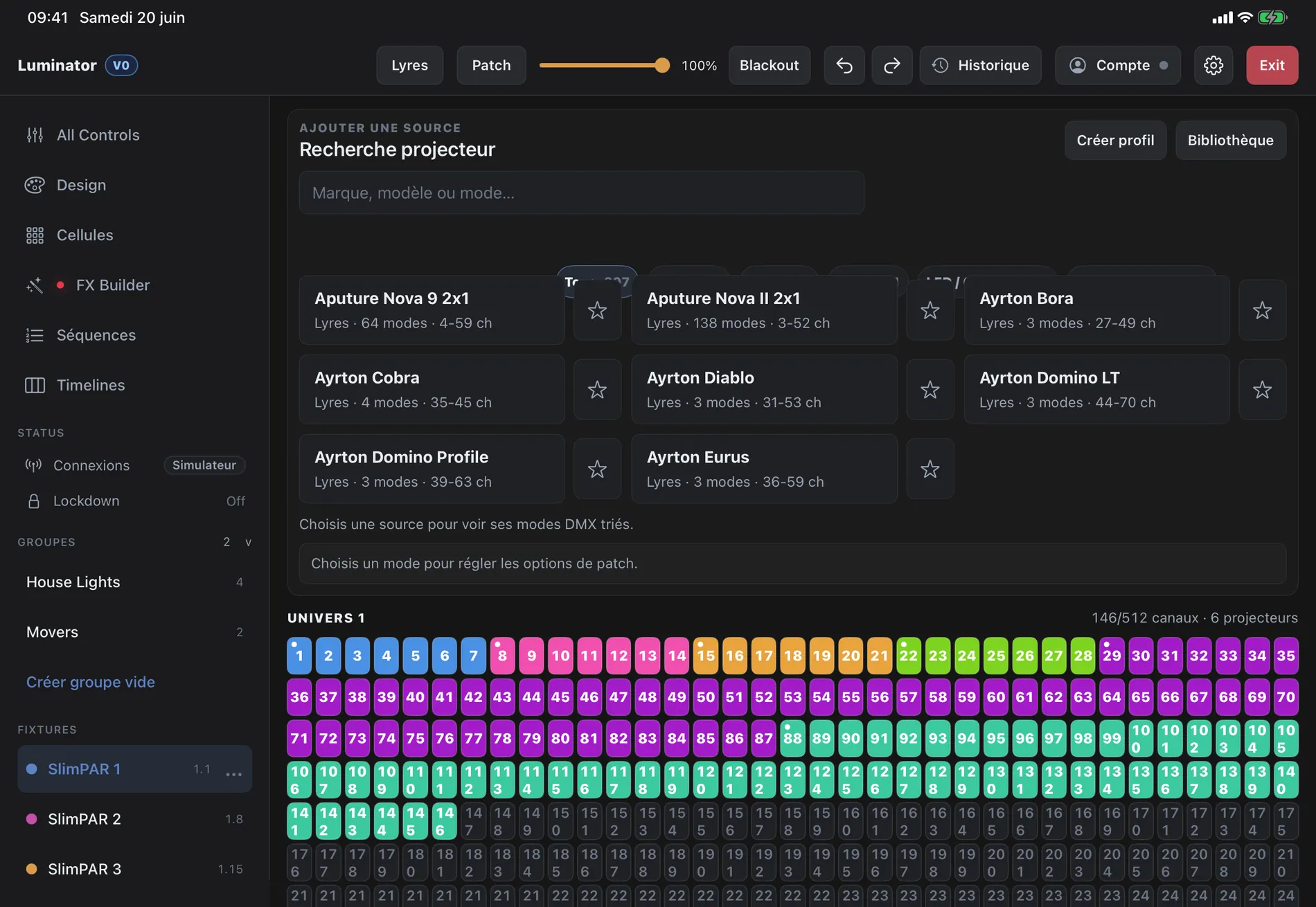Screen dimensions: 1316x907
Task: Select the Ayrton Cobra fixture card
Action: click(x=432, y=390)
